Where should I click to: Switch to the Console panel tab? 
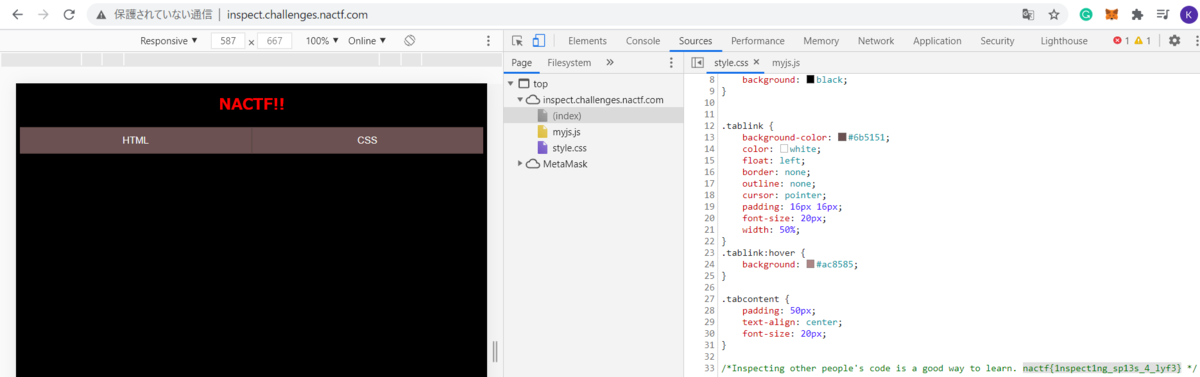pos(643,41)
